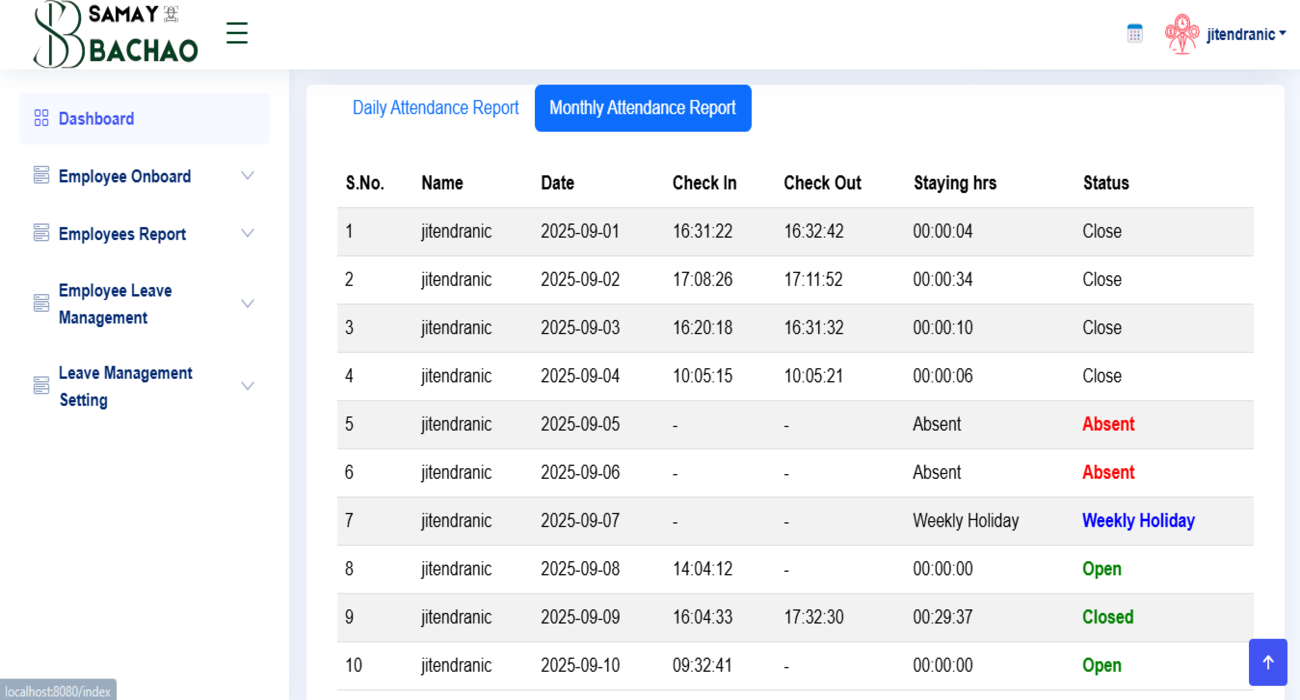
Task: Click the Employee Onboard sidebar icon
Action: (x=41, y=175)
